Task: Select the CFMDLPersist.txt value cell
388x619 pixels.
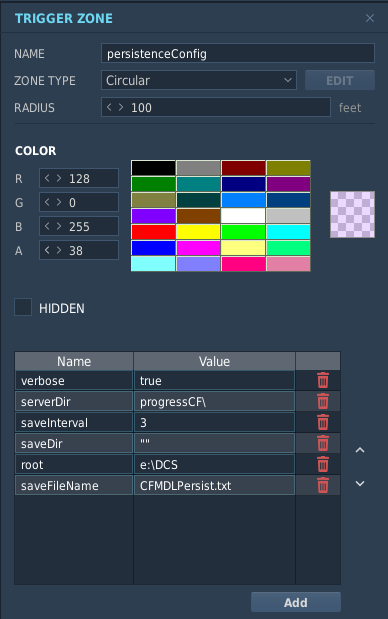Action: [x=214, y=485]
